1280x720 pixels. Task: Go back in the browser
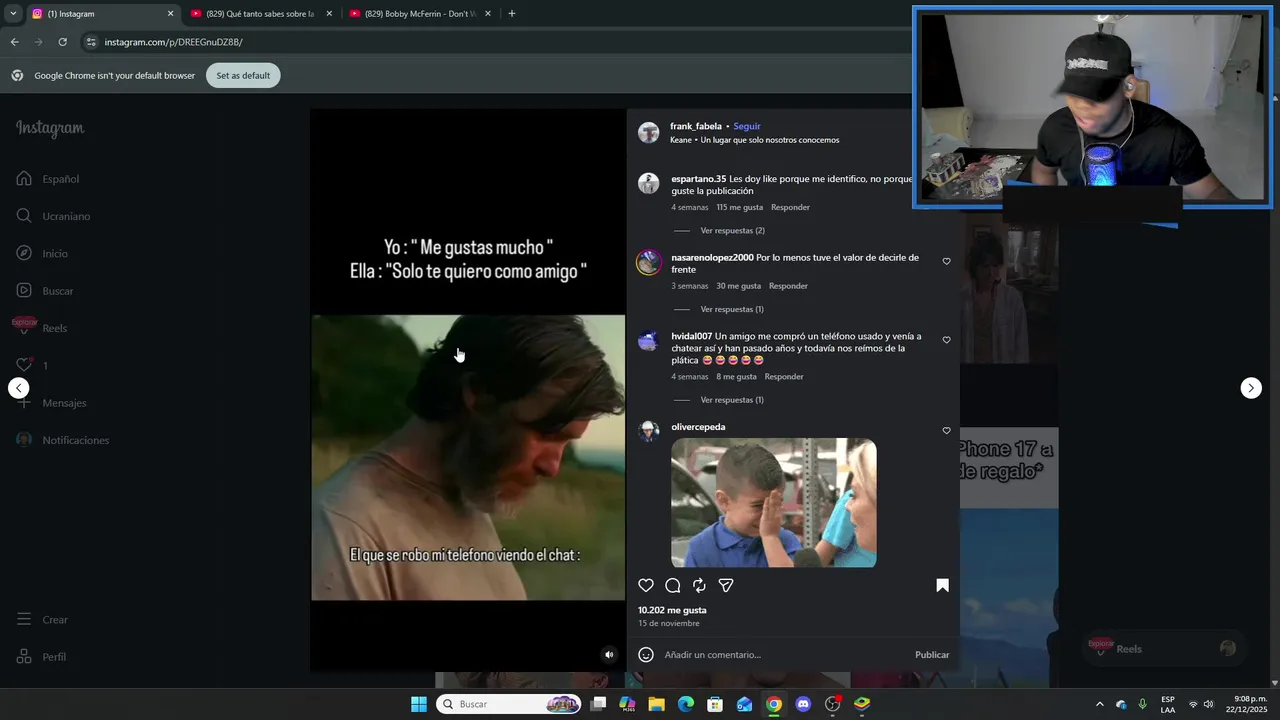[14, 42]
